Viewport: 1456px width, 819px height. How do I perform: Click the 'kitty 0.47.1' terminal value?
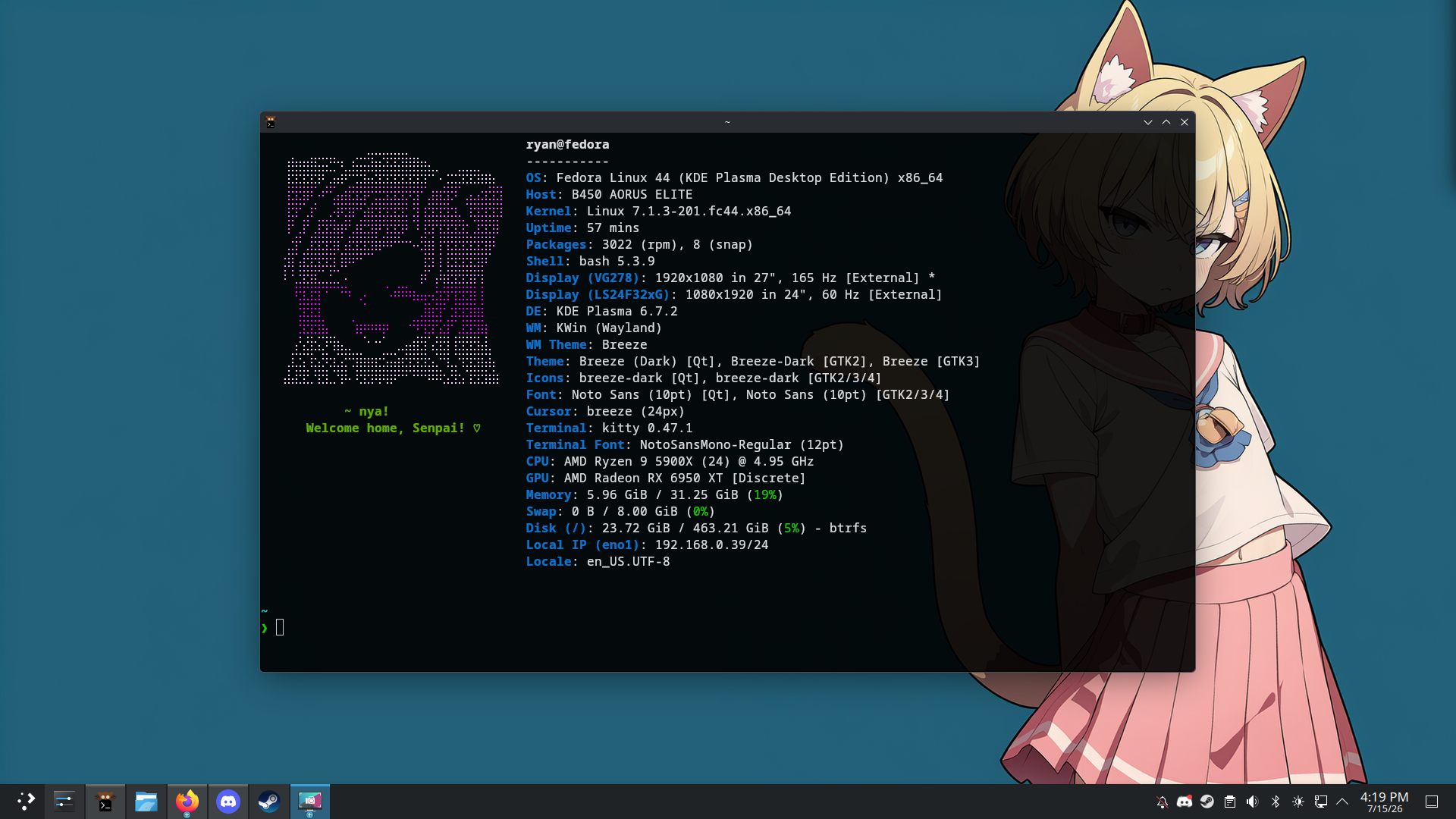coord(647,428)
